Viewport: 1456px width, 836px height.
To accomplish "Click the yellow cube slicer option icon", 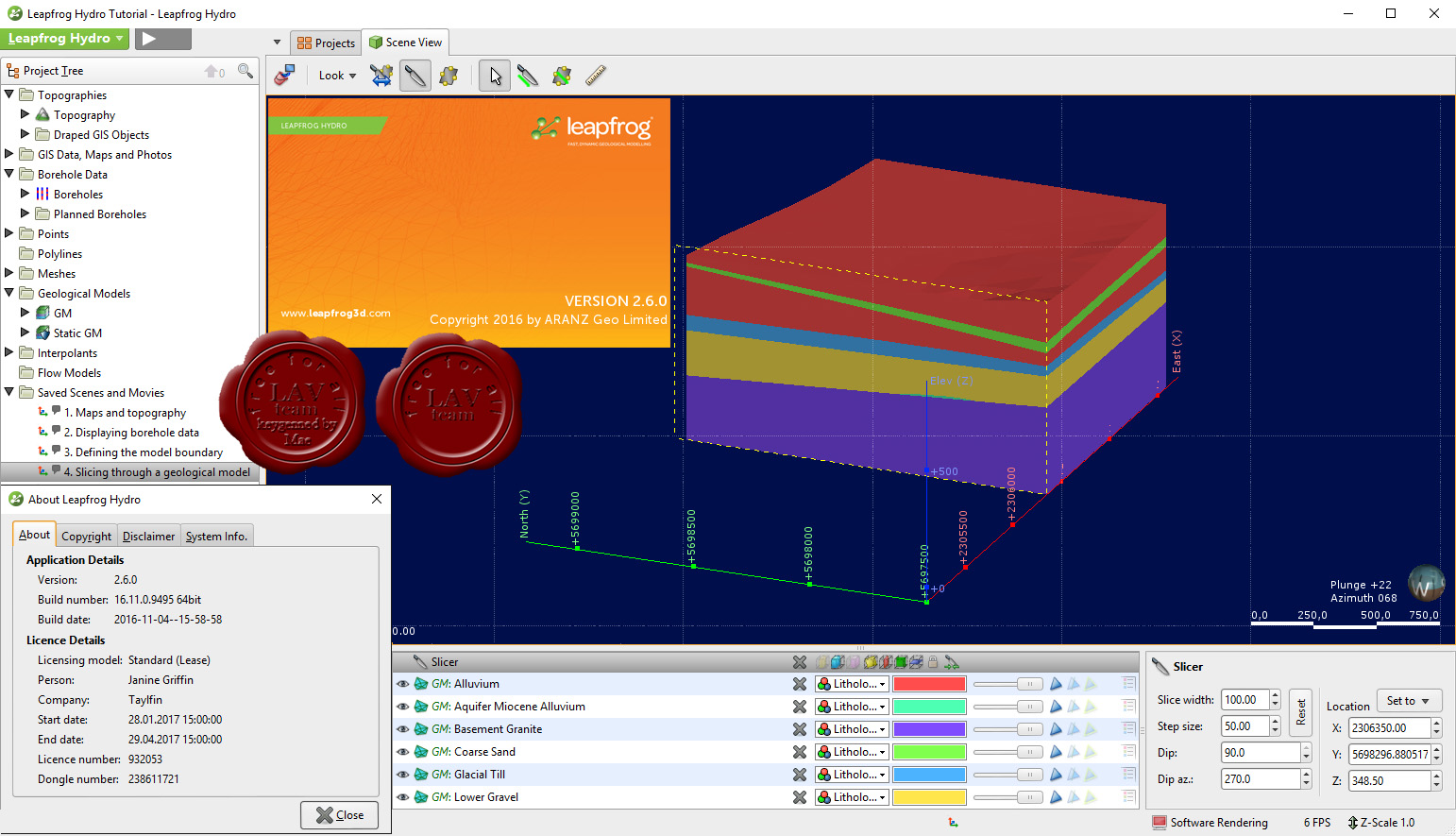I will coord(871,662).
